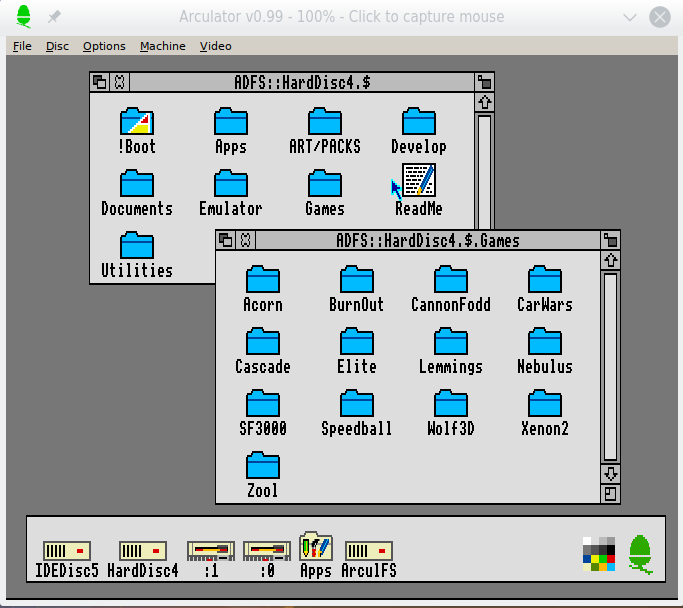
Task: Click the pin icon in emulator title bar
Action: (x=54, y=17)
